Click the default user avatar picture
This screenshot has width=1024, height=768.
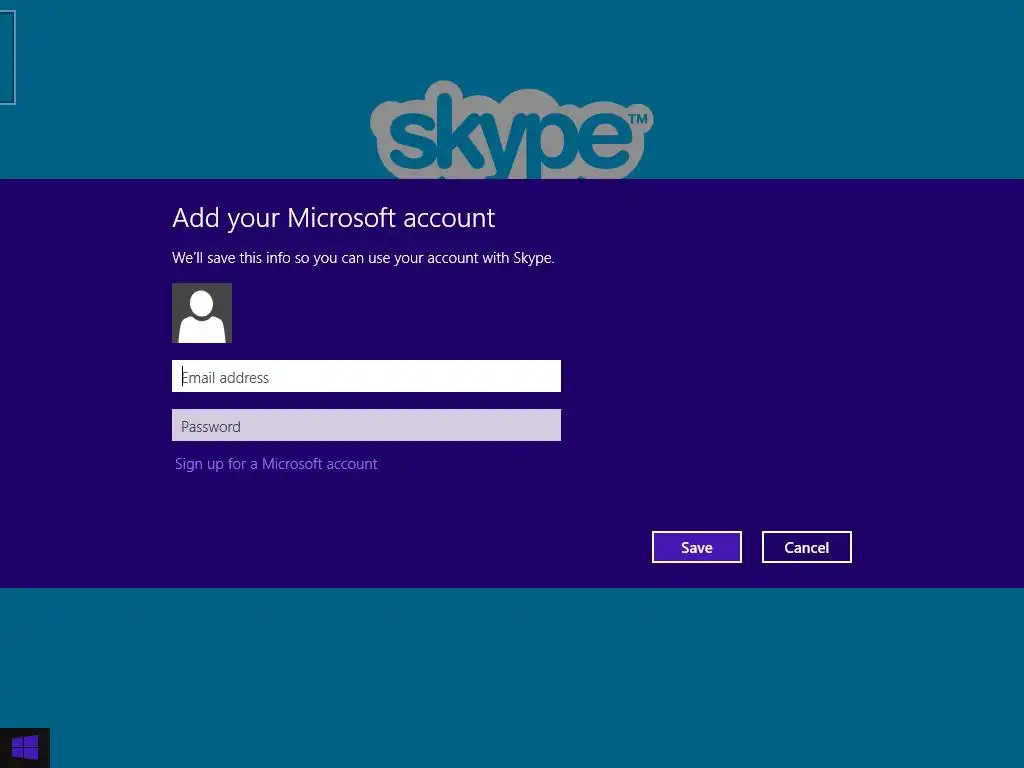coord(202,313)
